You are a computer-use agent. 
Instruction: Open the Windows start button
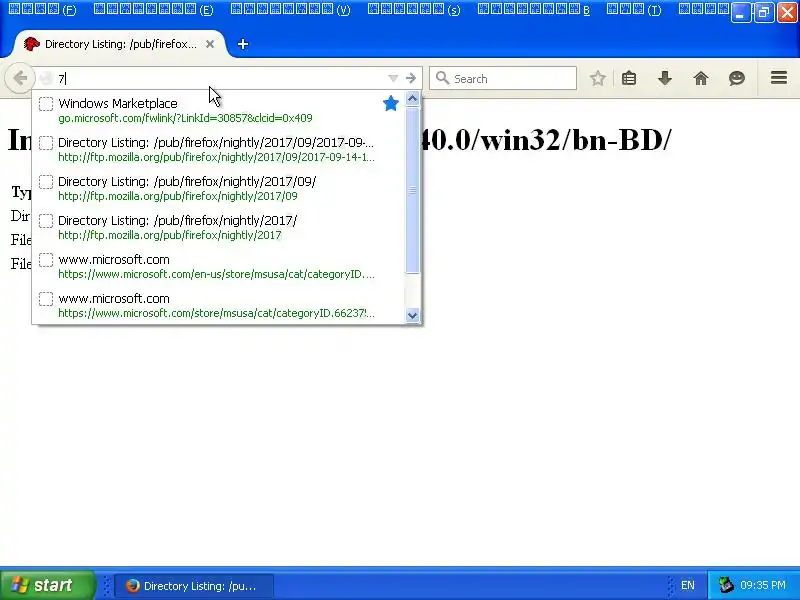coord(47,585)
